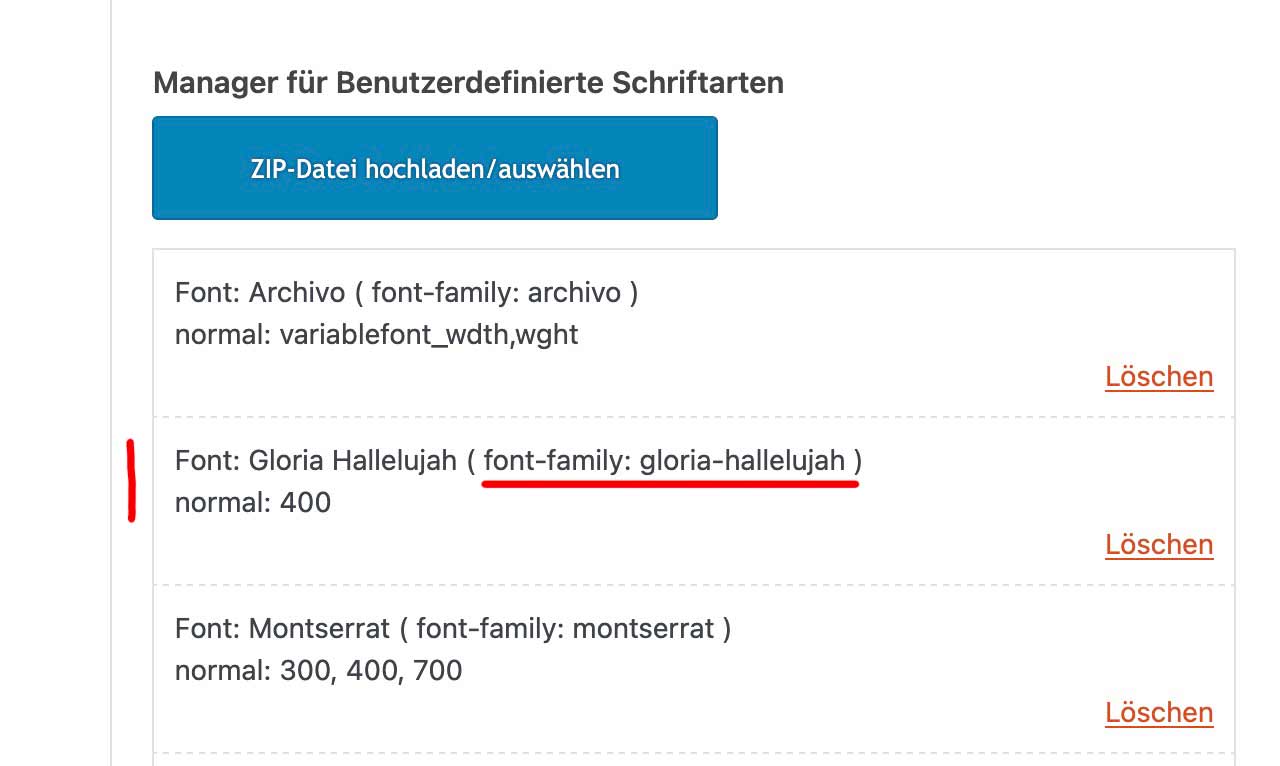1280x766 pixels.
Task: Click the Manager für Benutzerdefinierte Schriftarten heading
Action: pyautogui.click(x=468, y=83)
